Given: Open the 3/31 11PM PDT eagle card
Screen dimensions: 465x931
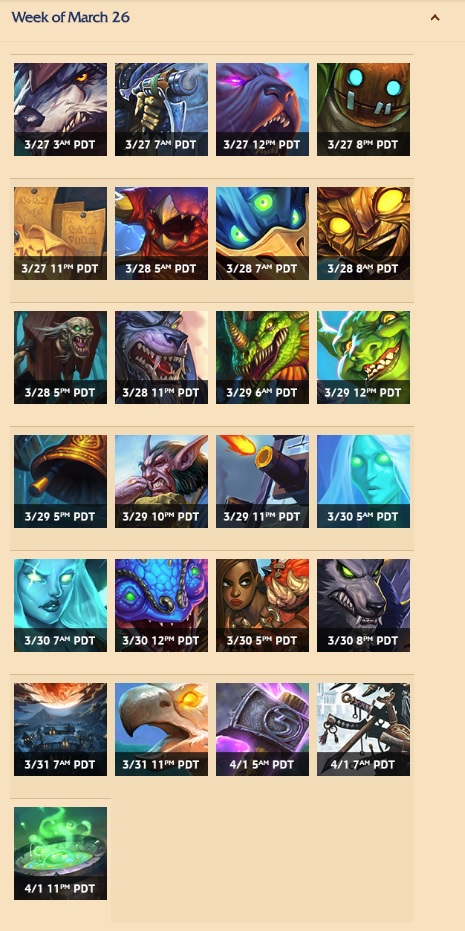Looking at the screenshot, I should tap(162, 730).
